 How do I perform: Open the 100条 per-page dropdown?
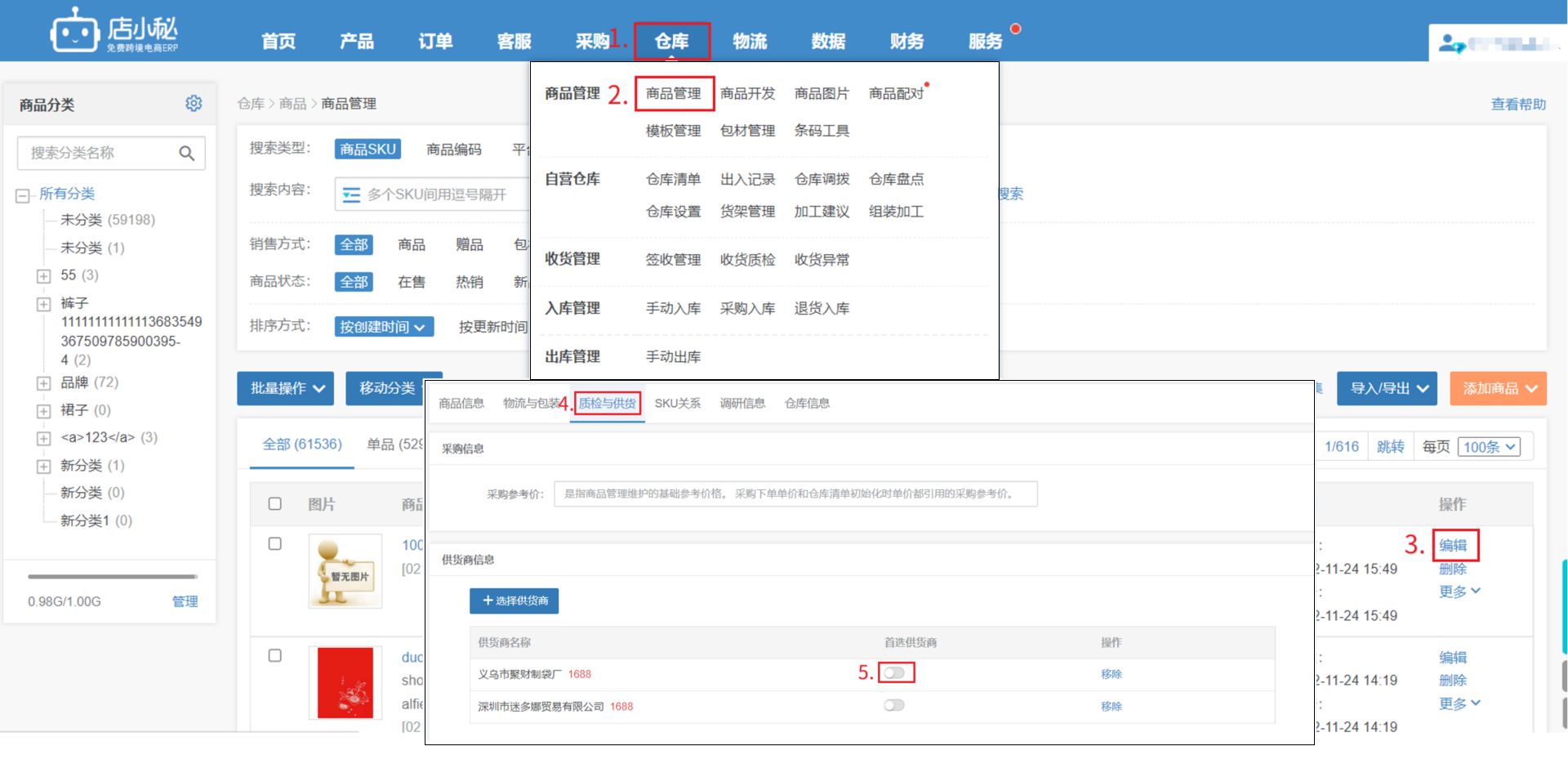(1489, 447)
